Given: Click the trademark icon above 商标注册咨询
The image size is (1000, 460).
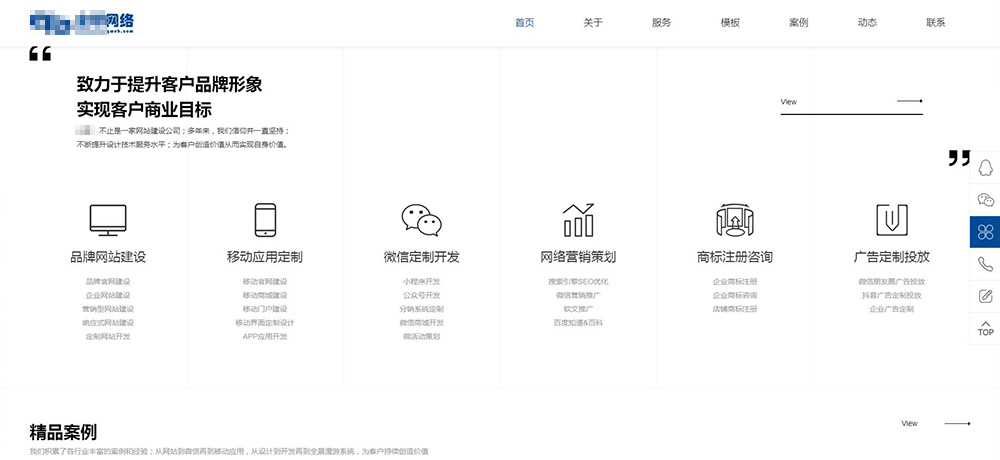Looking at the screenshot, I should tap(735, 219).
